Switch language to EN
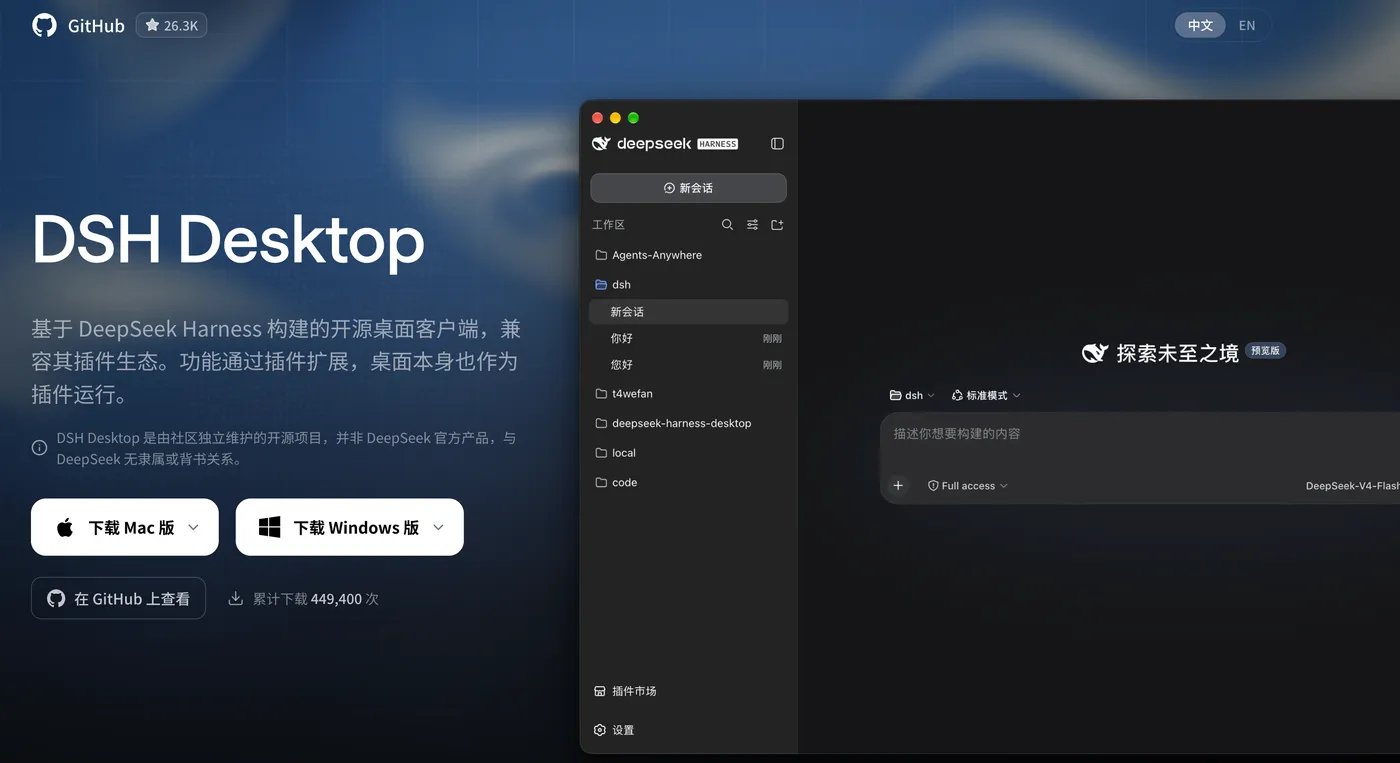The image size is (1400, 763). click(1247, 26)
